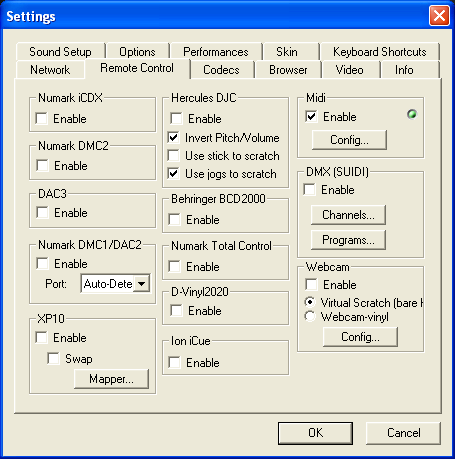Tick D-Vinyl2020 Enable checkbox
Screen dimensions: 455x459
click(x=176, y=310)
